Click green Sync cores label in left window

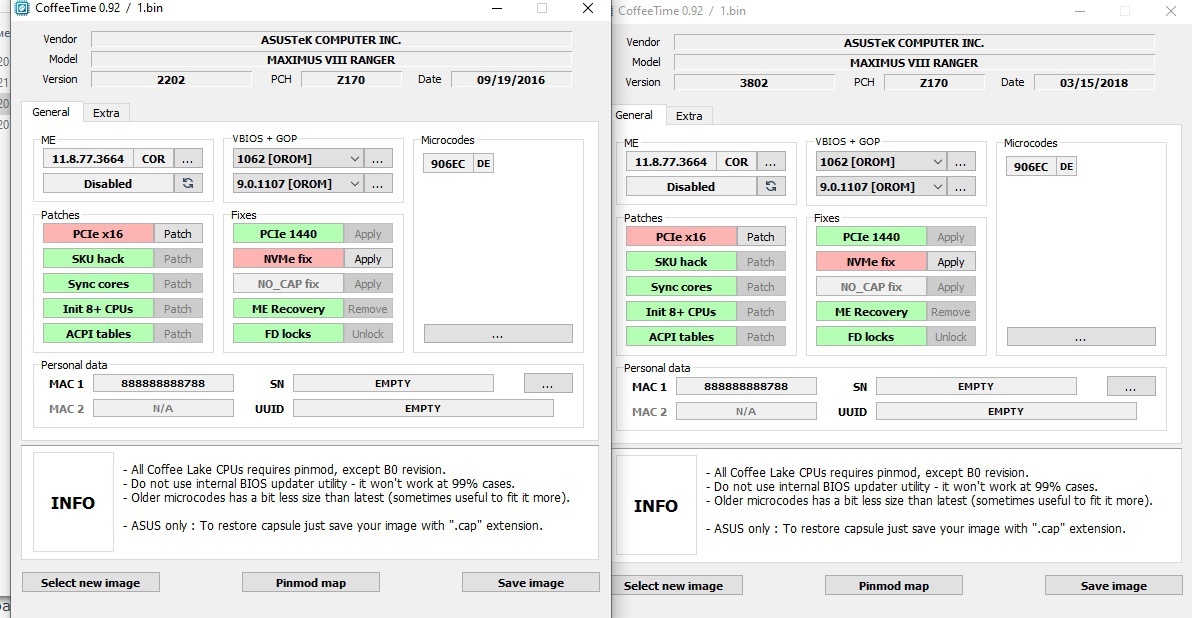[98, 284]
